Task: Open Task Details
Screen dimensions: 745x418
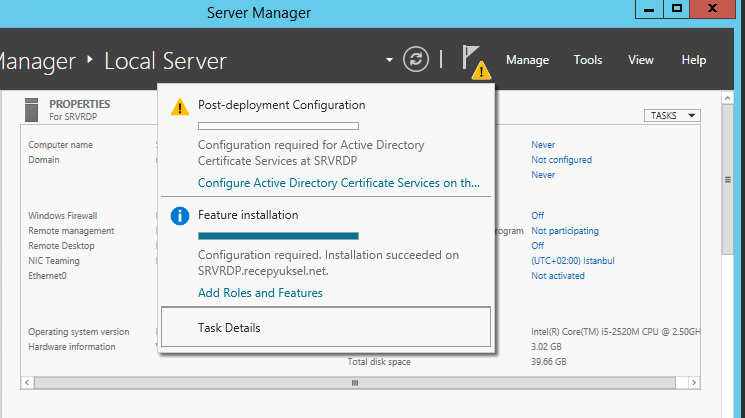Action: [326, 327]
